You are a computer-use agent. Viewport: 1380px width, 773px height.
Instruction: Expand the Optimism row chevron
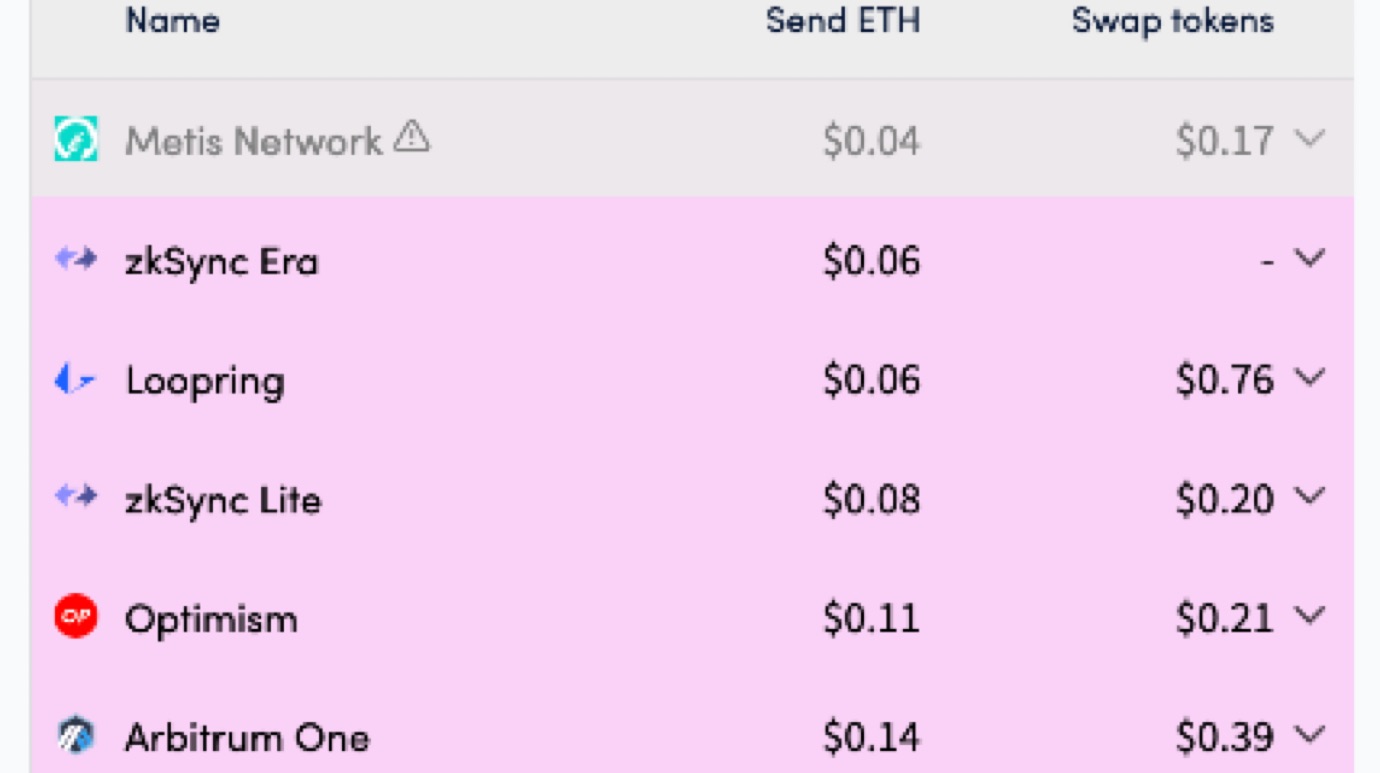[1309, 616]
